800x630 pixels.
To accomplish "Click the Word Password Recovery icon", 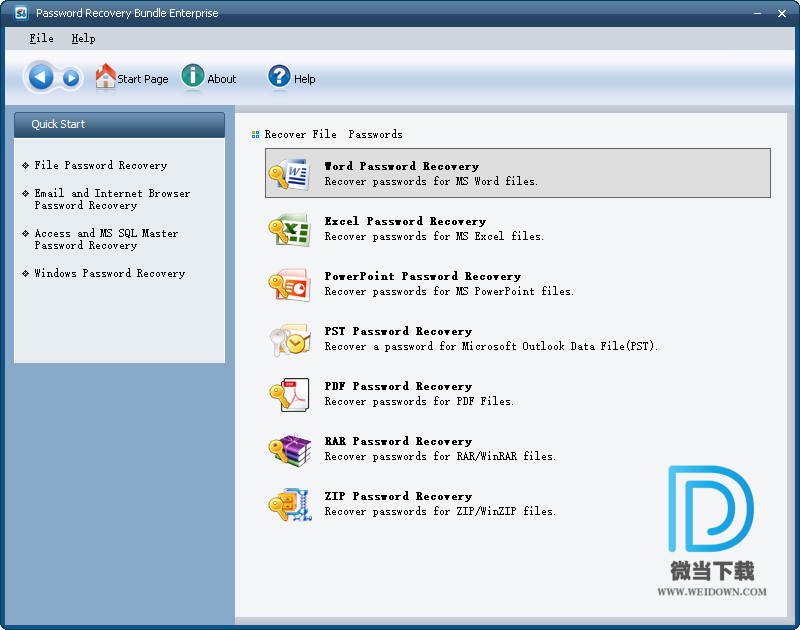I will tap(289, 174).
